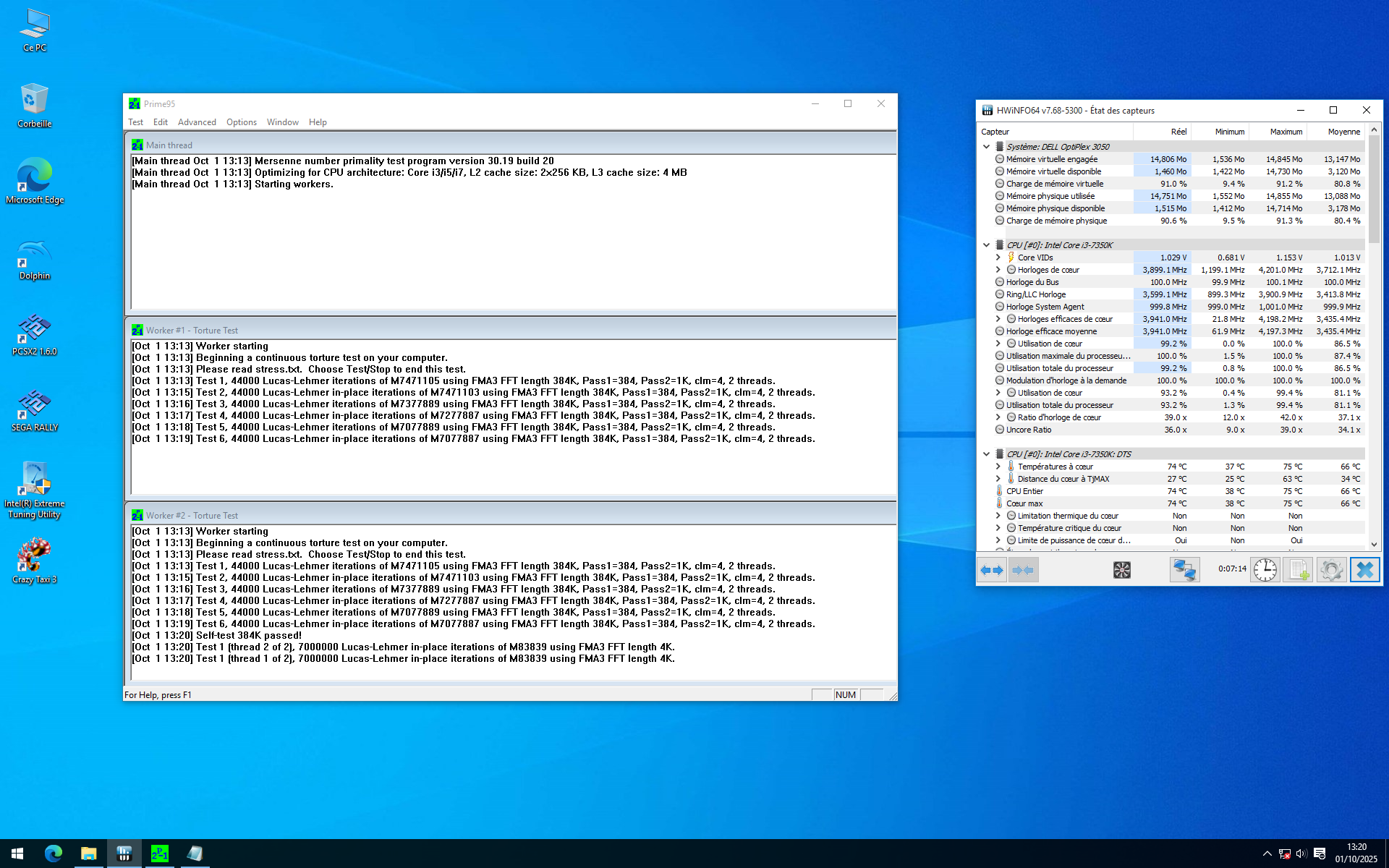Image resolution: width=1389 pixels, height=868 pixels.
Task: Click the Prime95 taskbar icon
Action: [159, 854]
